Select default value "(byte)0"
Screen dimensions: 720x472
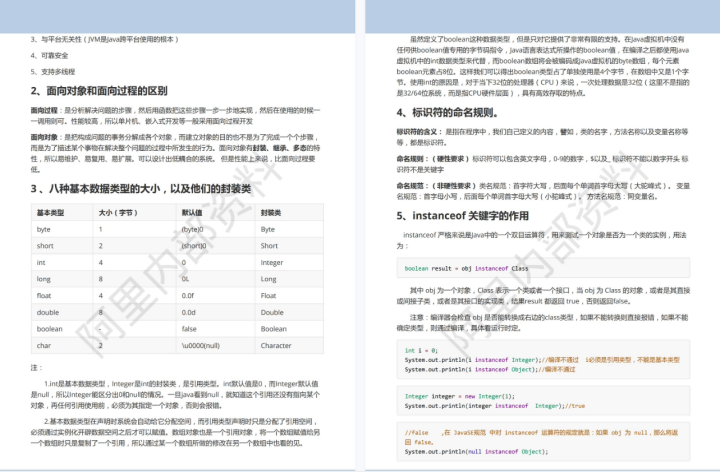coord(192,229)
